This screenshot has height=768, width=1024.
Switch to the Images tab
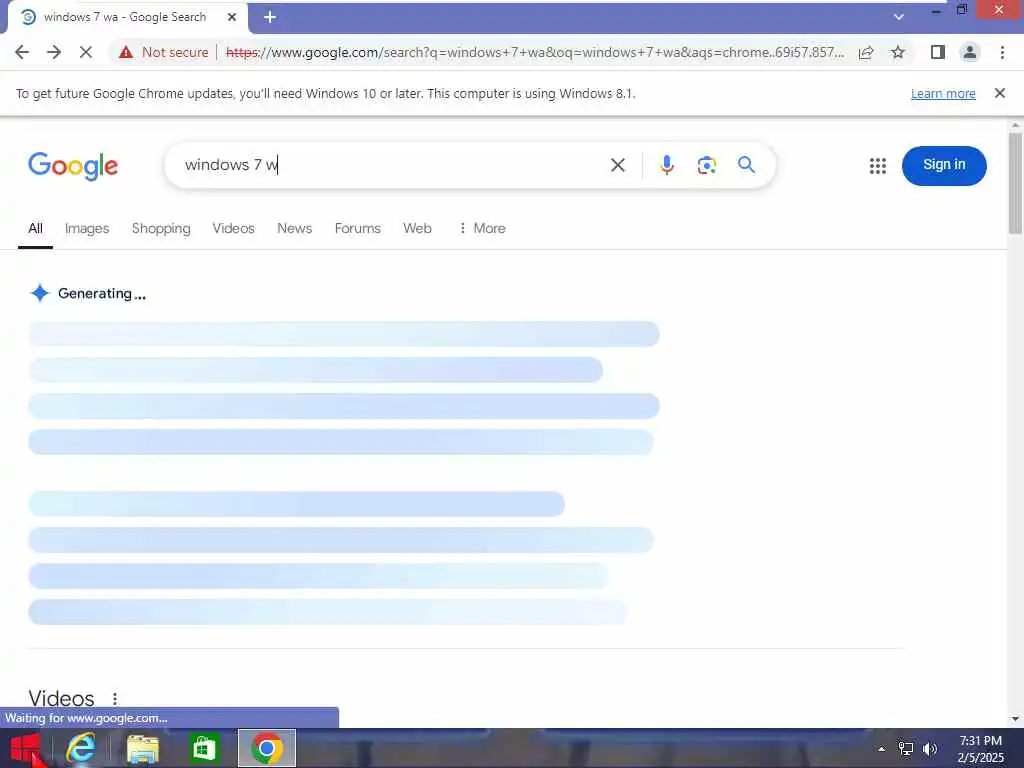(87, 229)
